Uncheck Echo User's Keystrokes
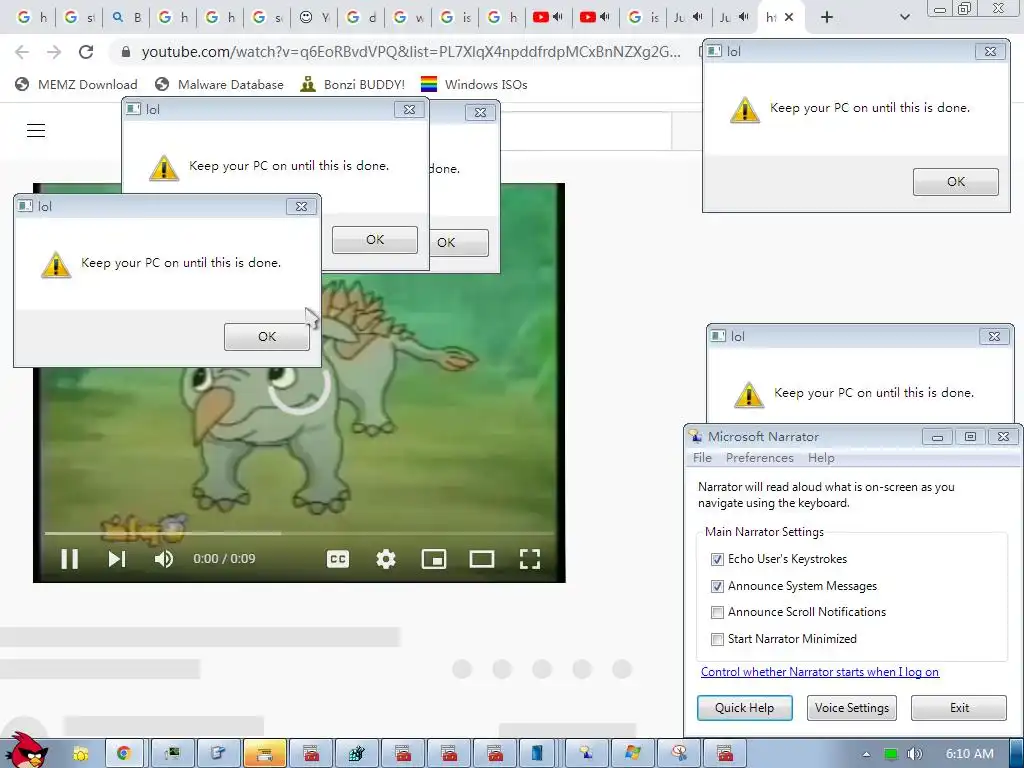This screenshot has width=1024, height=768. tap(717, 559)
